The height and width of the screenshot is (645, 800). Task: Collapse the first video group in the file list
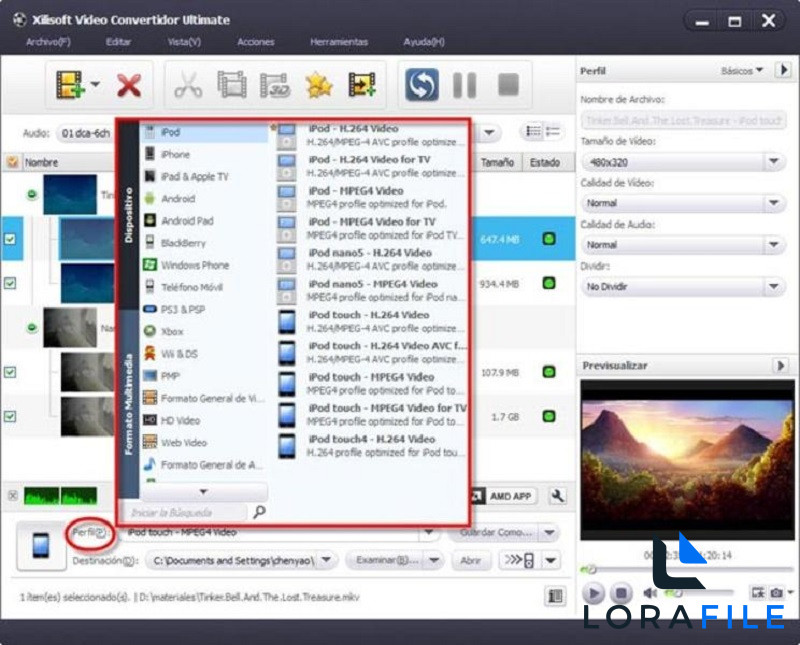[x=32, y=194]
